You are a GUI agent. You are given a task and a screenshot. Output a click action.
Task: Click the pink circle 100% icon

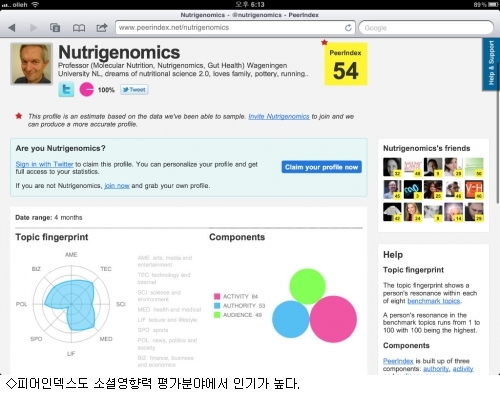tap(87, 89)
